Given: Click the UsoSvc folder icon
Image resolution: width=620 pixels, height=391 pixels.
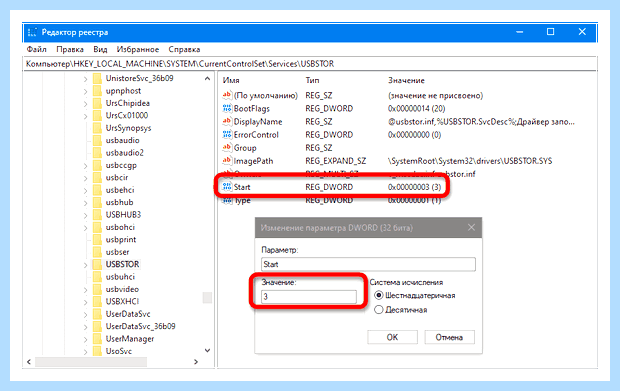Looking at the screenshot, I should point(97,351).
